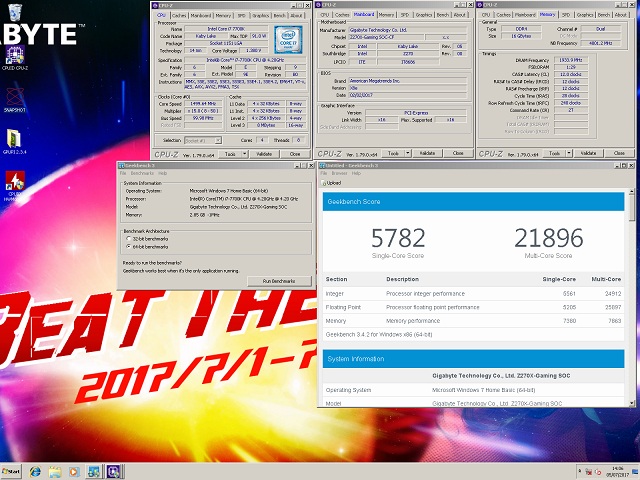Click Close in the Mainboard CPU-Z window
The width and height of the screenshot is (640, 480).
click(x=458, y=153)
